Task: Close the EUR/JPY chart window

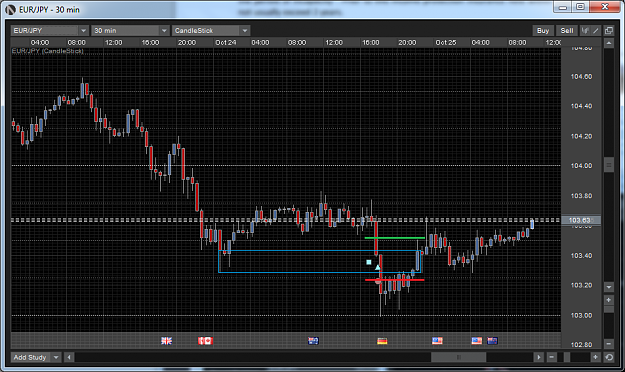Action: coord(605,7)
